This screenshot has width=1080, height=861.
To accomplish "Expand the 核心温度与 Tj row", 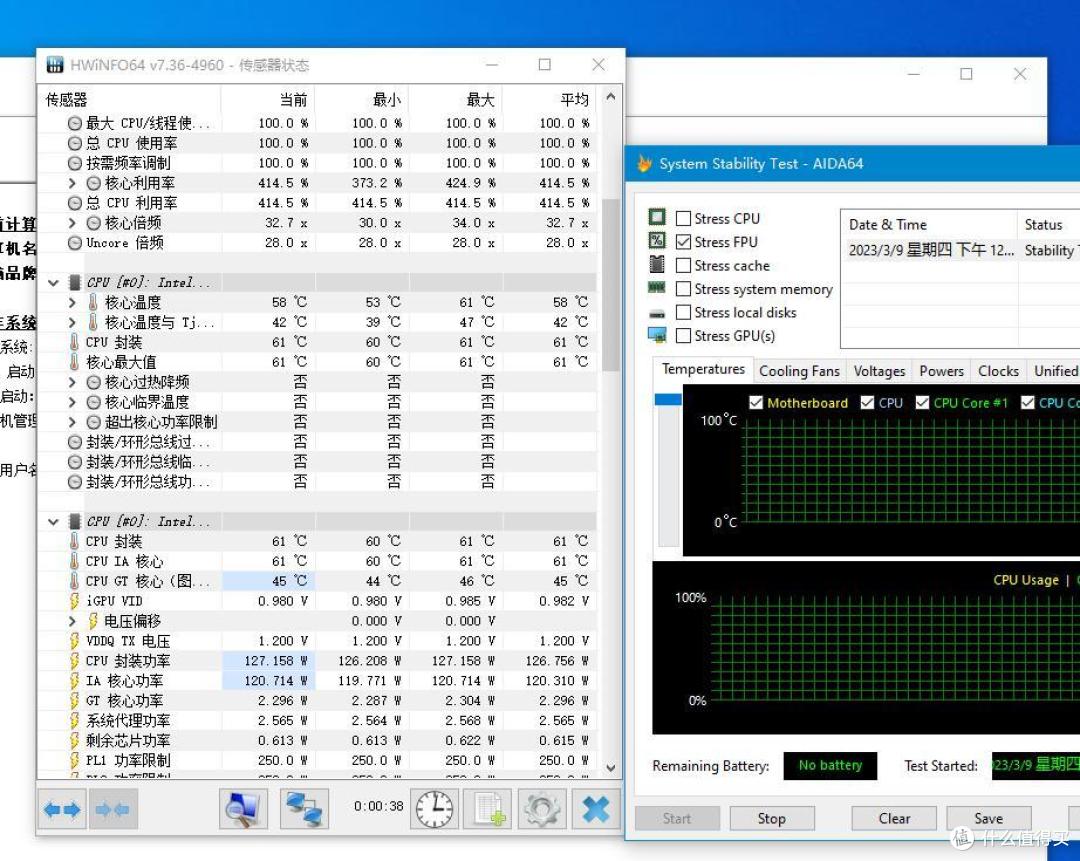I will pyautogui.click(x=72, y=322).
